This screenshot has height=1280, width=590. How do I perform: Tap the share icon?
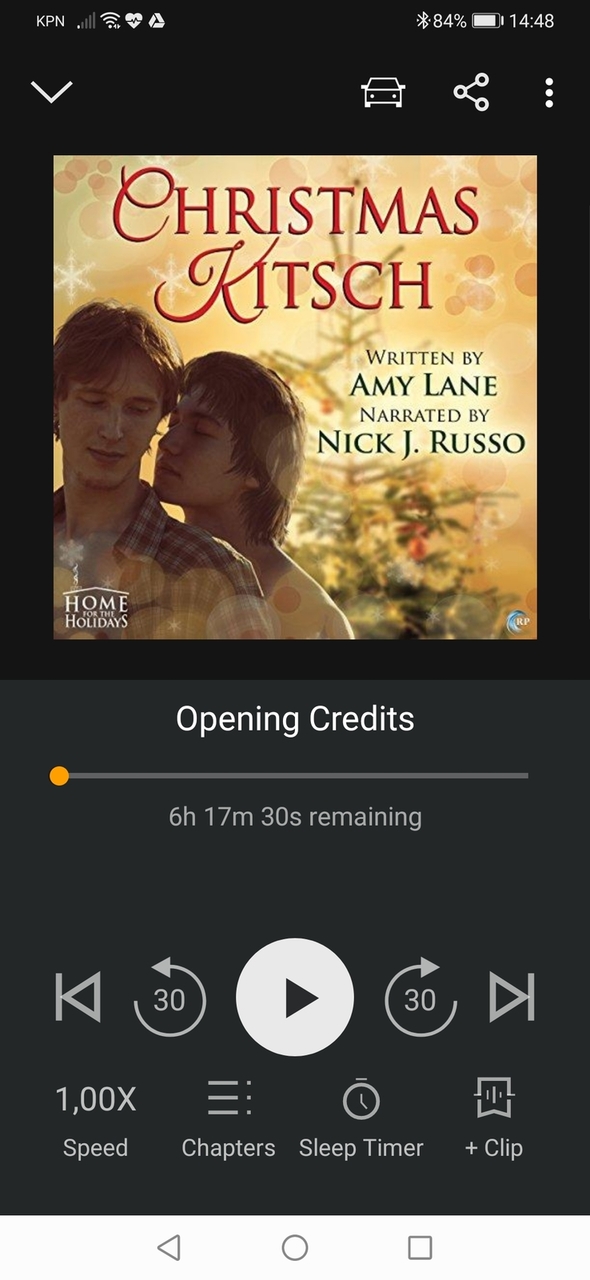tap(471, 92)
